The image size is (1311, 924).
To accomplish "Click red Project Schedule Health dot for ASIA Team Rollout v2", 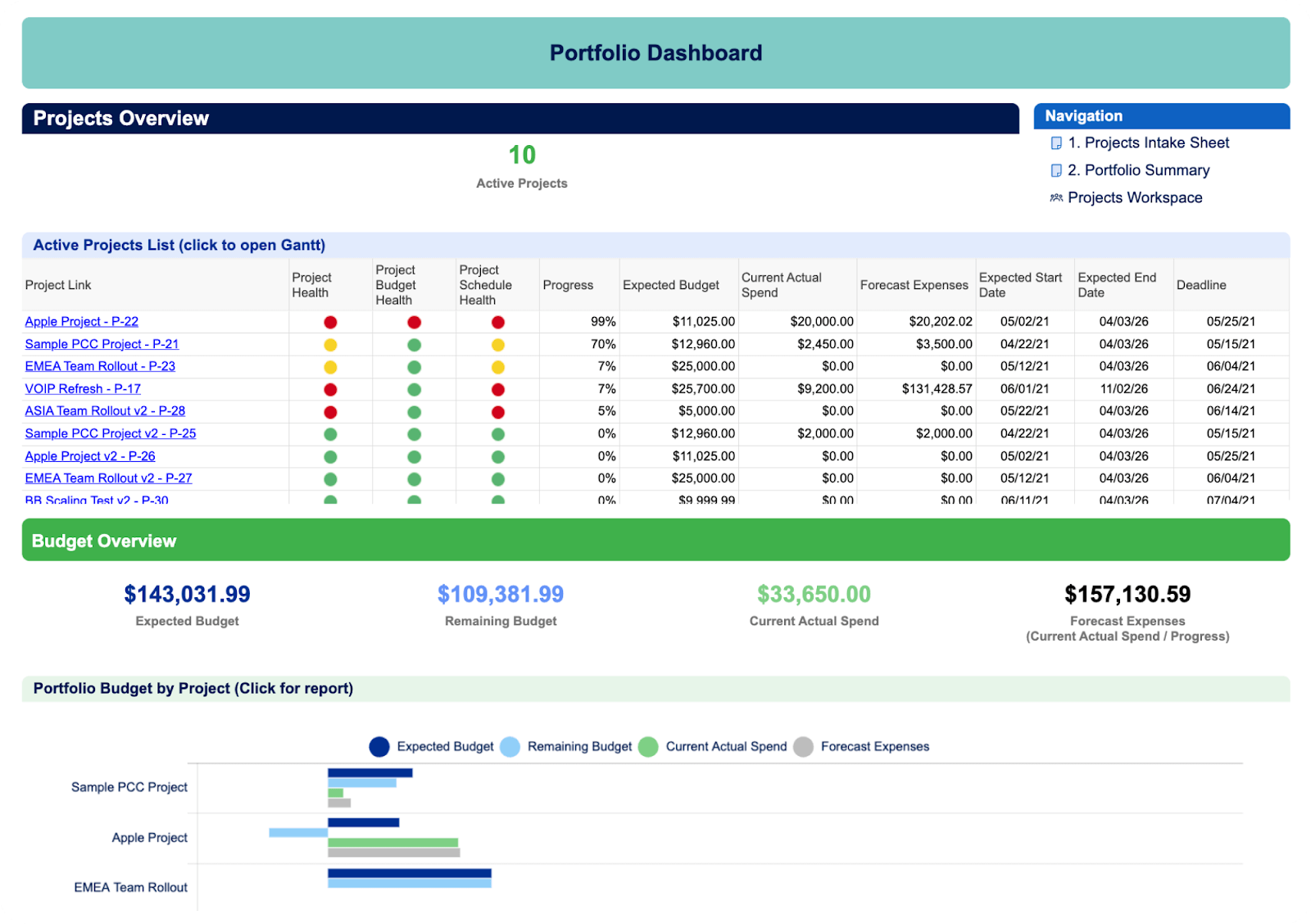I will tap(497, 412).
